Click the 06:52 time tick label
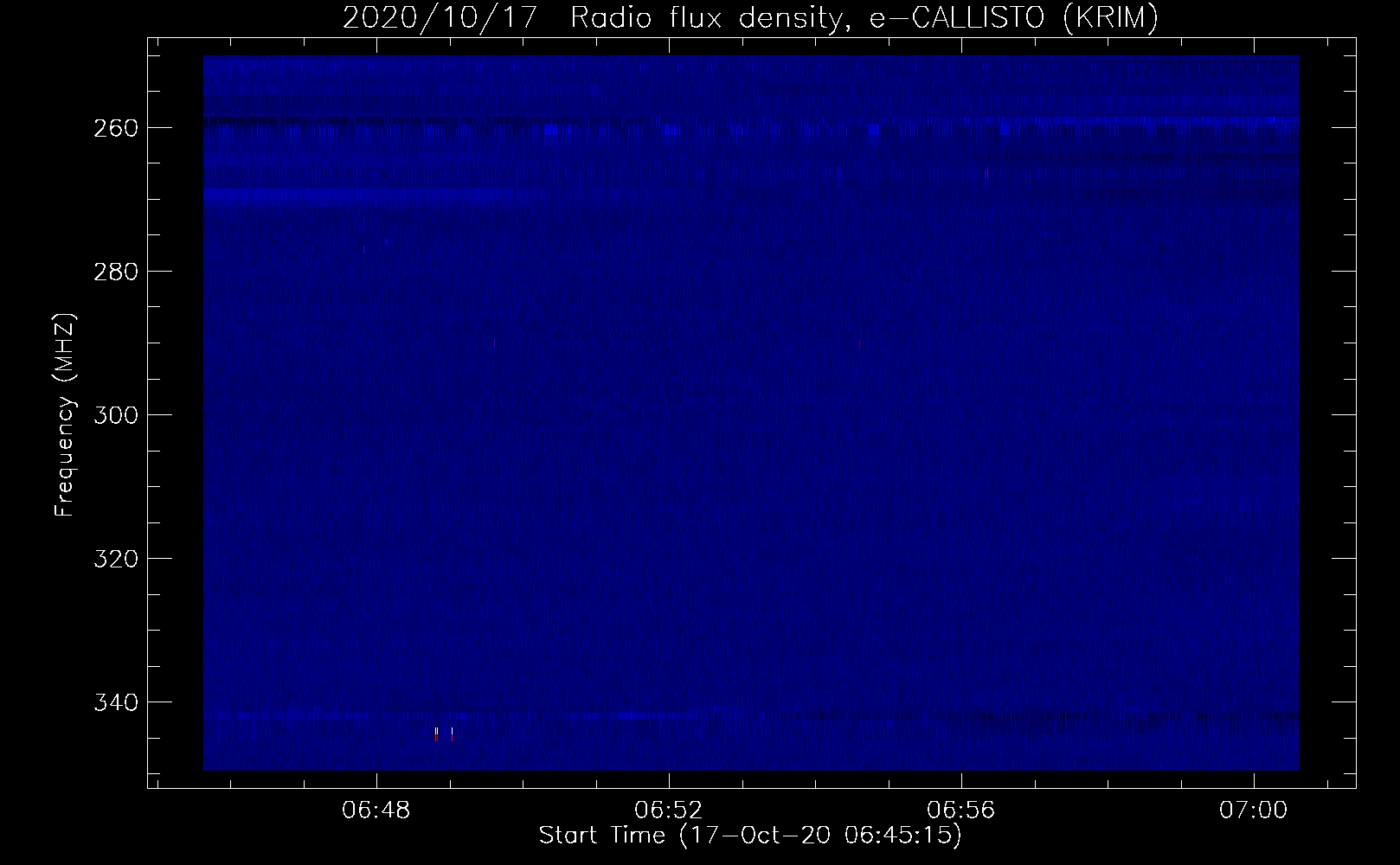Image resolution: width=1400 pixels, height=865 pixels. (669, 811)
